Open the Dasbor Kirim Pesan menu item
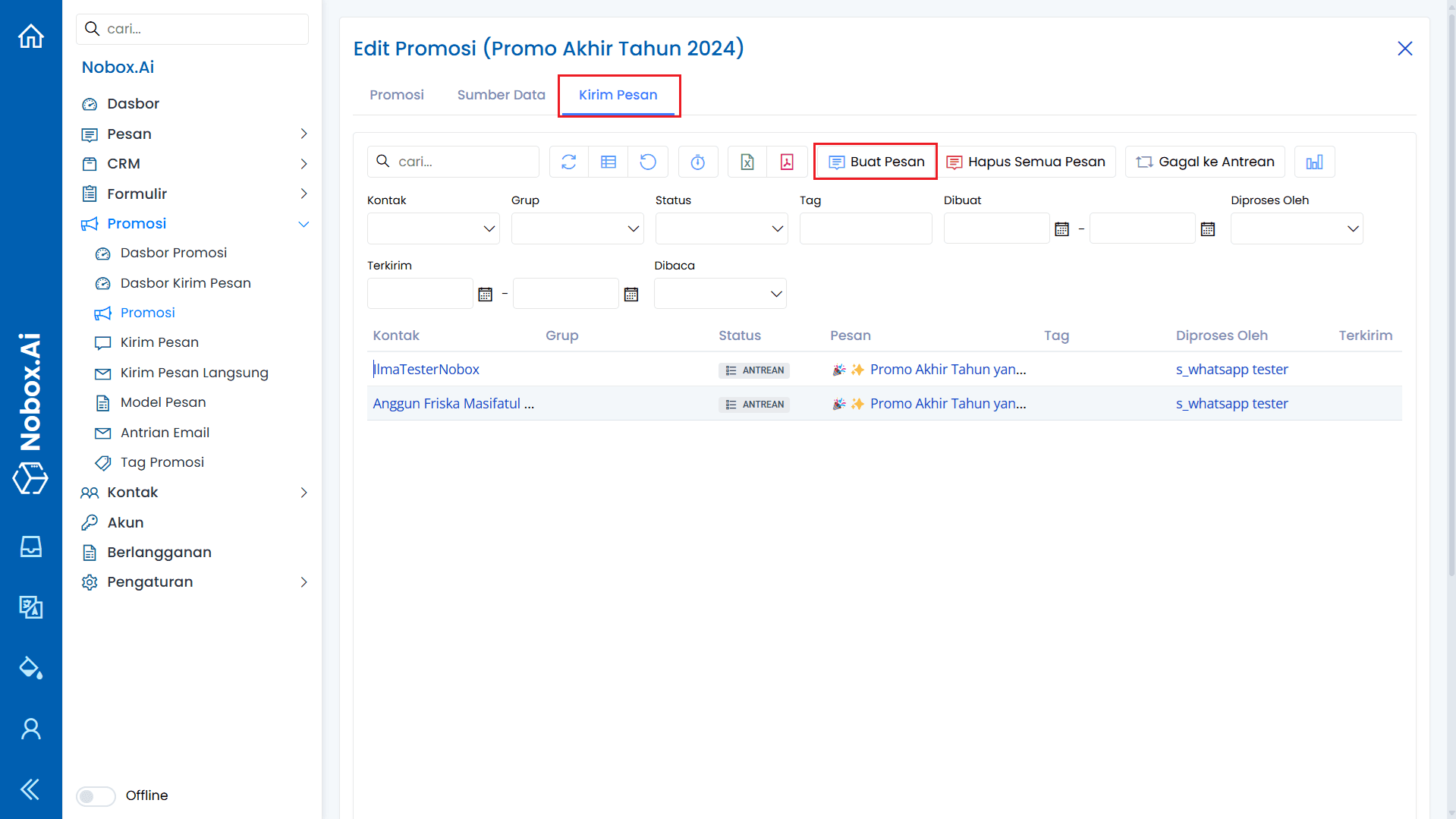 tap(185, 283)
